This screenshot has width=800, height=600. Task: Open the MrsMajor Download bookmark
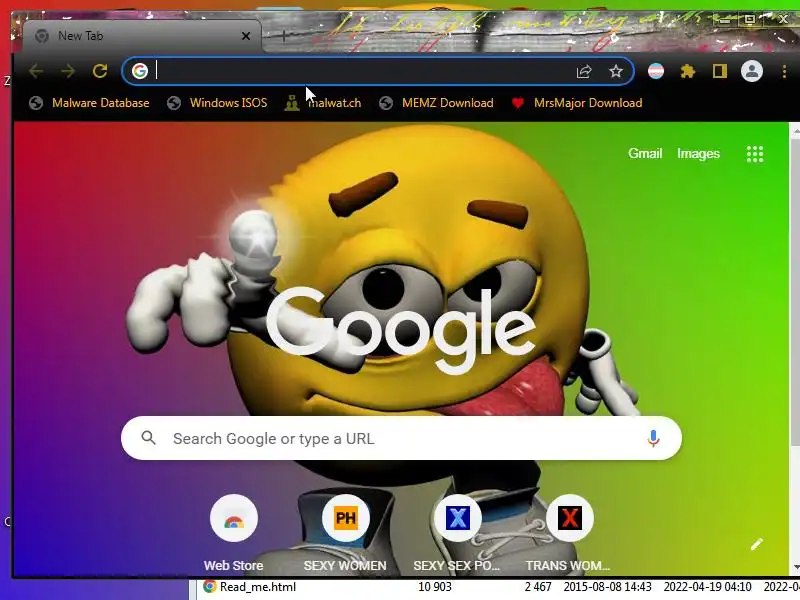[577, 103]
